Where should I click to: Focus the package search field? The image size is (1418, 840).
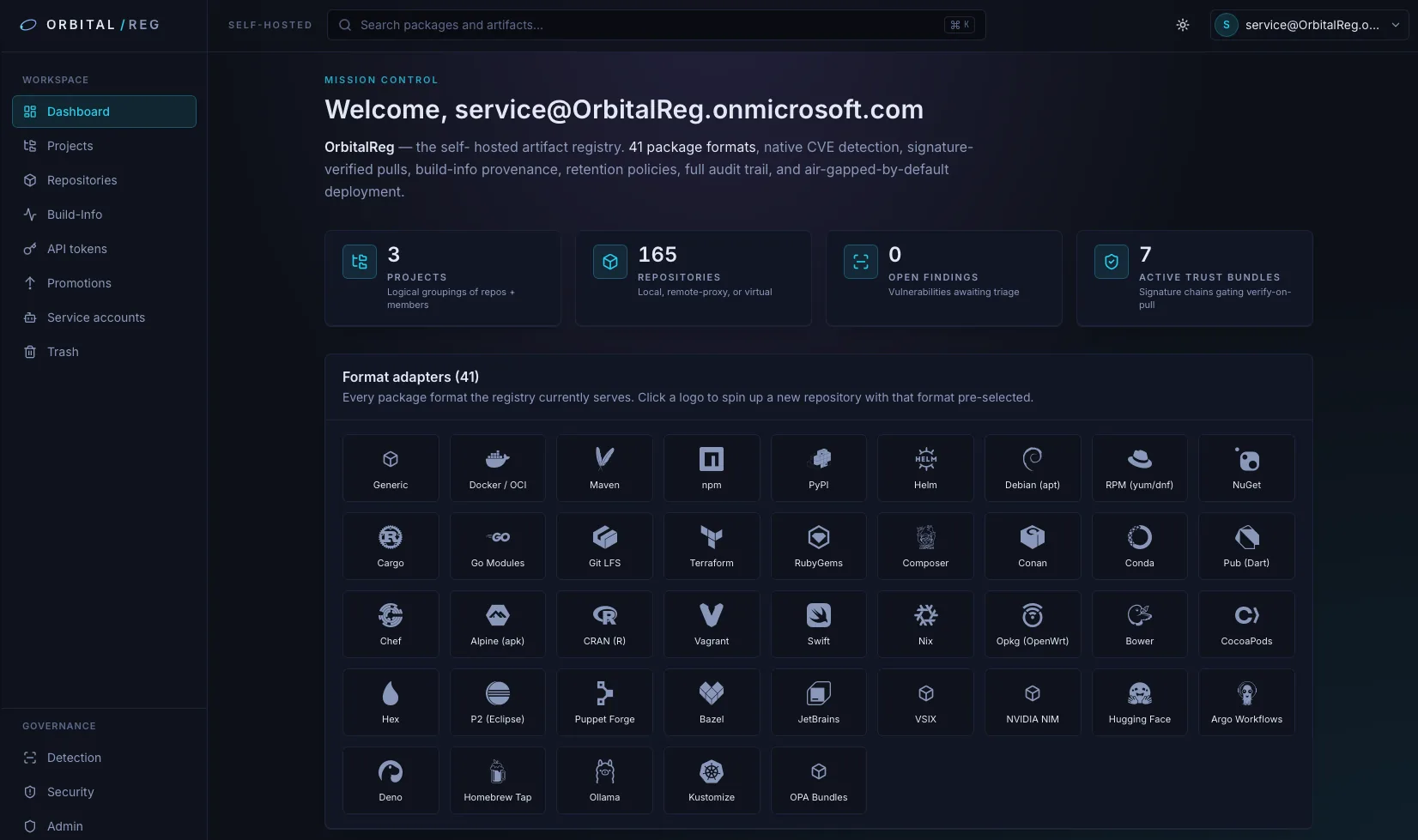tap(656, 25)
